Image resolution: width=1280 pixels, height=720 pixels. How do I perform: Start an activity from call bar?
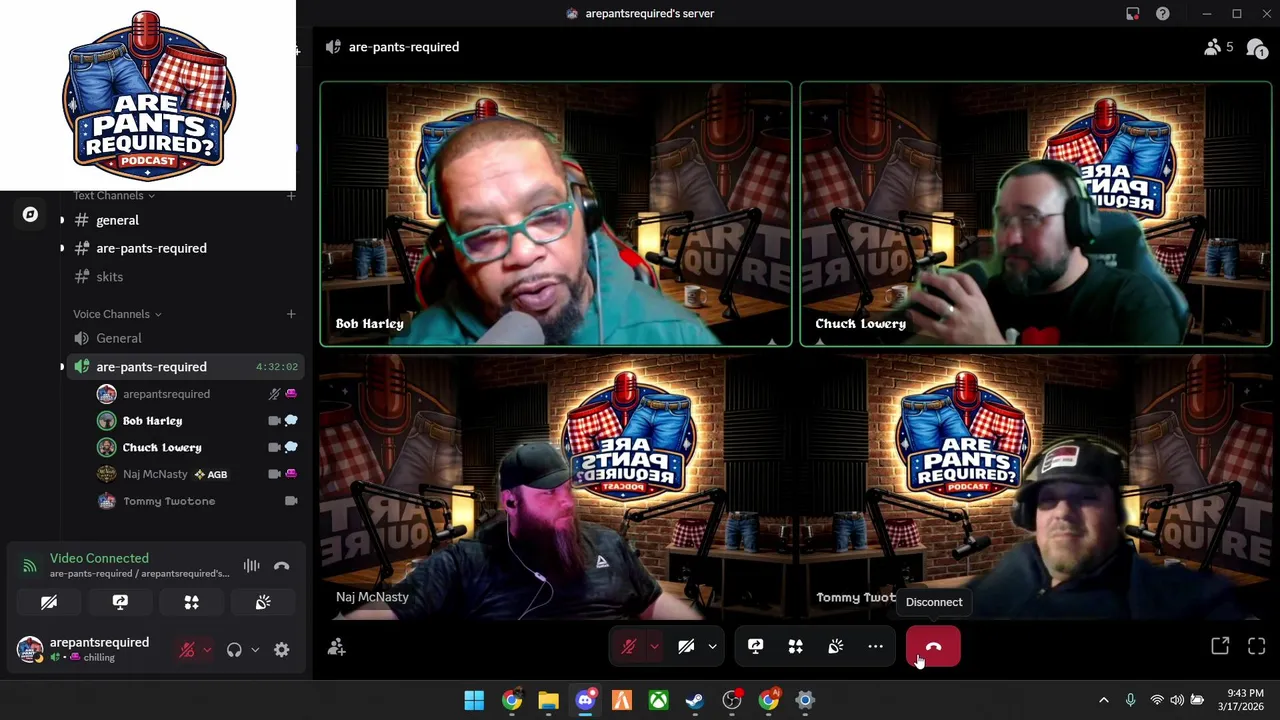(795, 647)
